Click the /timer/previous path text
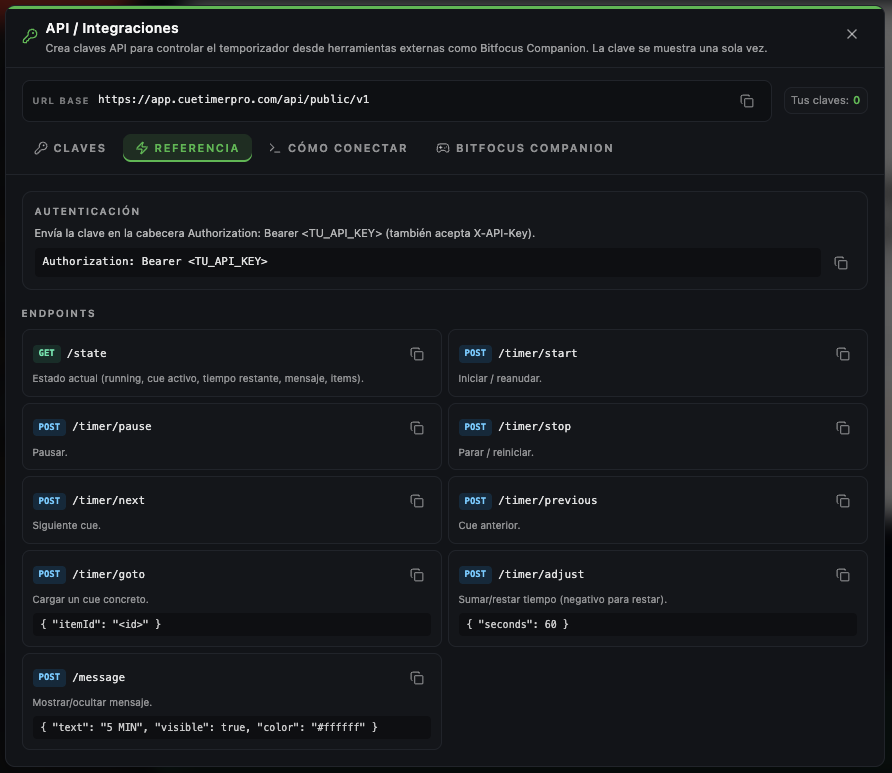The image size is (892, 773). [x=547, y=501]
